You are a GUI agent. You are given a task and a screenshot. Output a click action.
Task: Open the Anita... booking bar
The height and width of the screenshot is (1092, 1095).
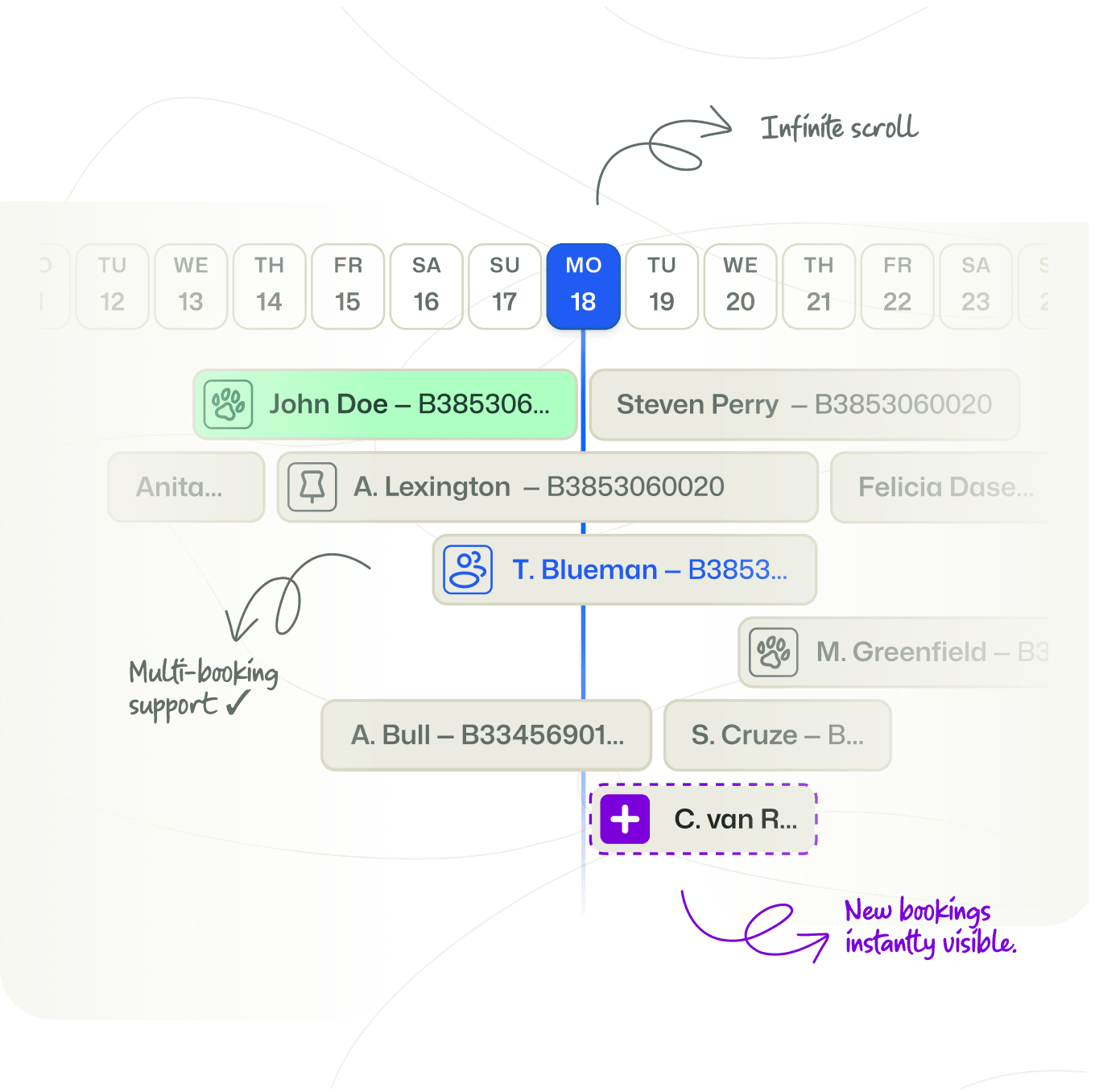(x=186, y=487)
